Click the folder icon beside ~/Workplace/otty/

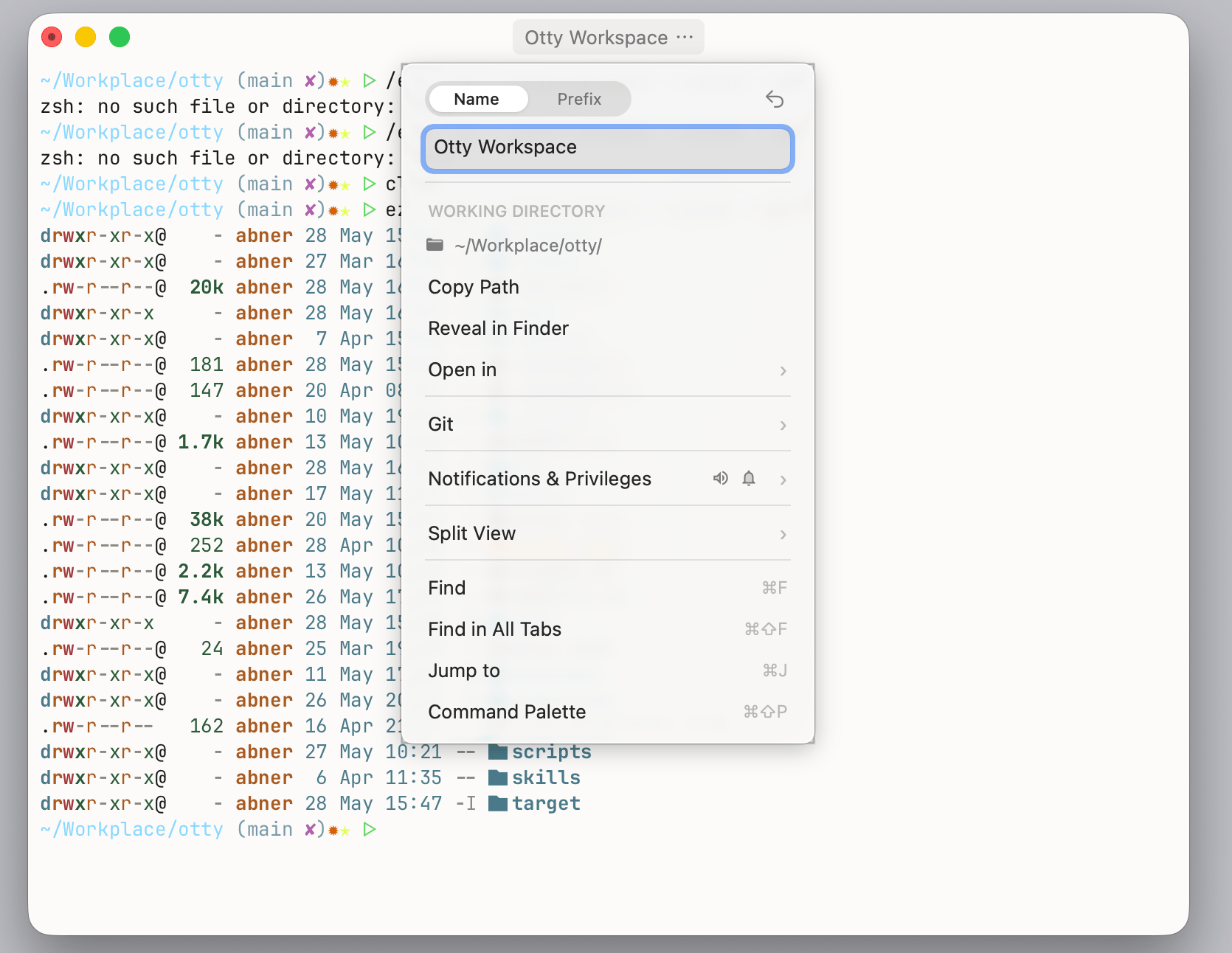click(435, 245)
